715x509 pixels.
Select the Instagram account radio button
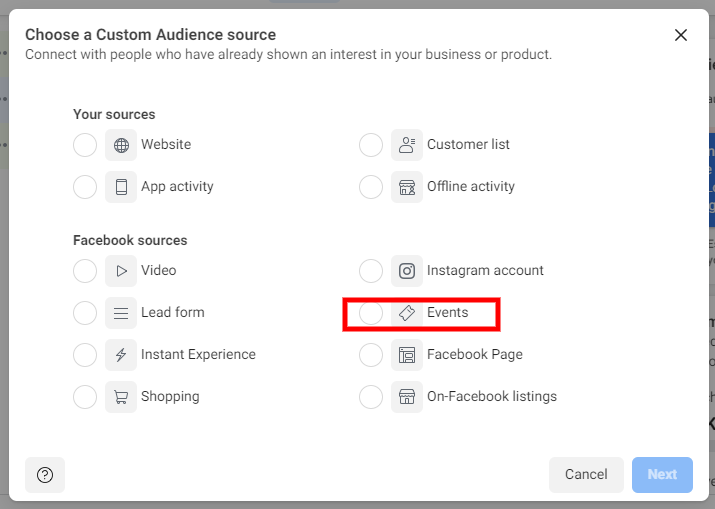point(371,271)
